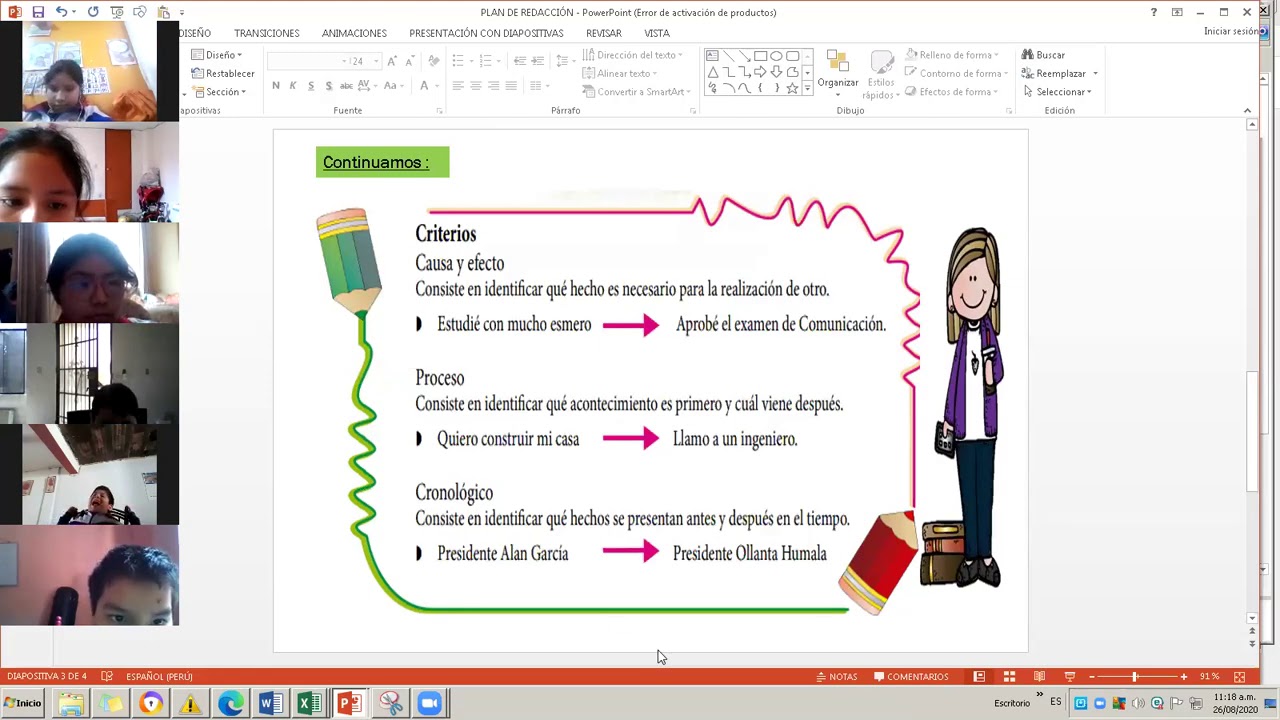
Task: Open the Sección dropdown
Action: (x=219, y=92)
